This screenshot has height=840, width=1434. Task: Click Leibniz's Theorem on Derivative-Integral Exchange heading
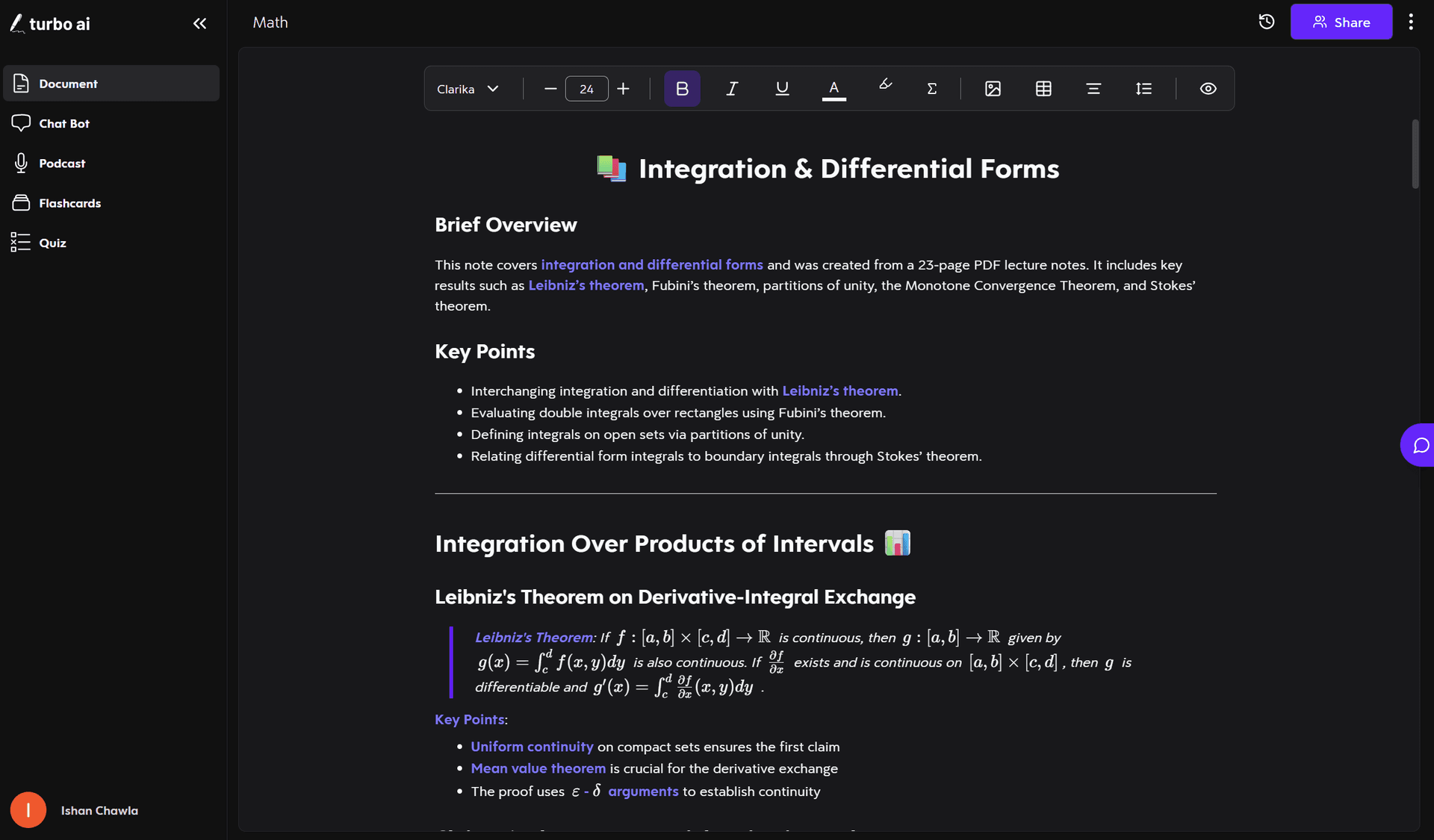[675, 597]
